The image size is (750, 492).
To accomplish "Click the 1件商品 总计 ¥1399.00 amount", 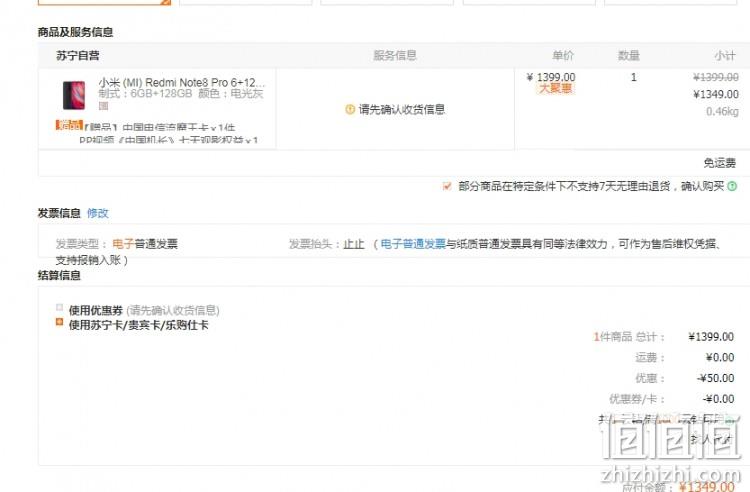I will (711, 337).
